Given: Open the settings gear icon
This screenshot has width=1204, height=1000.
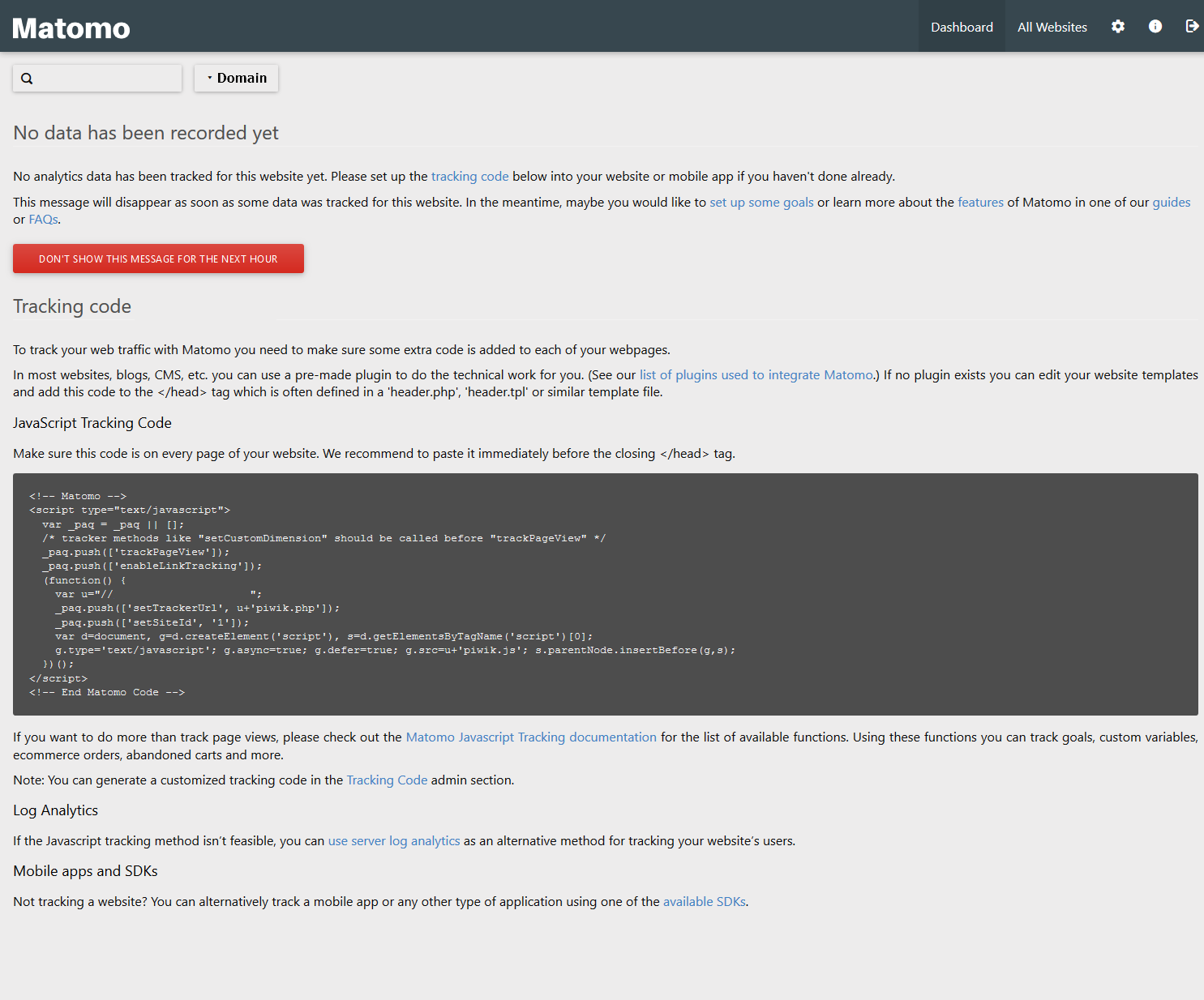Looking at the screenshot, I should click(x=1118, y=27).
